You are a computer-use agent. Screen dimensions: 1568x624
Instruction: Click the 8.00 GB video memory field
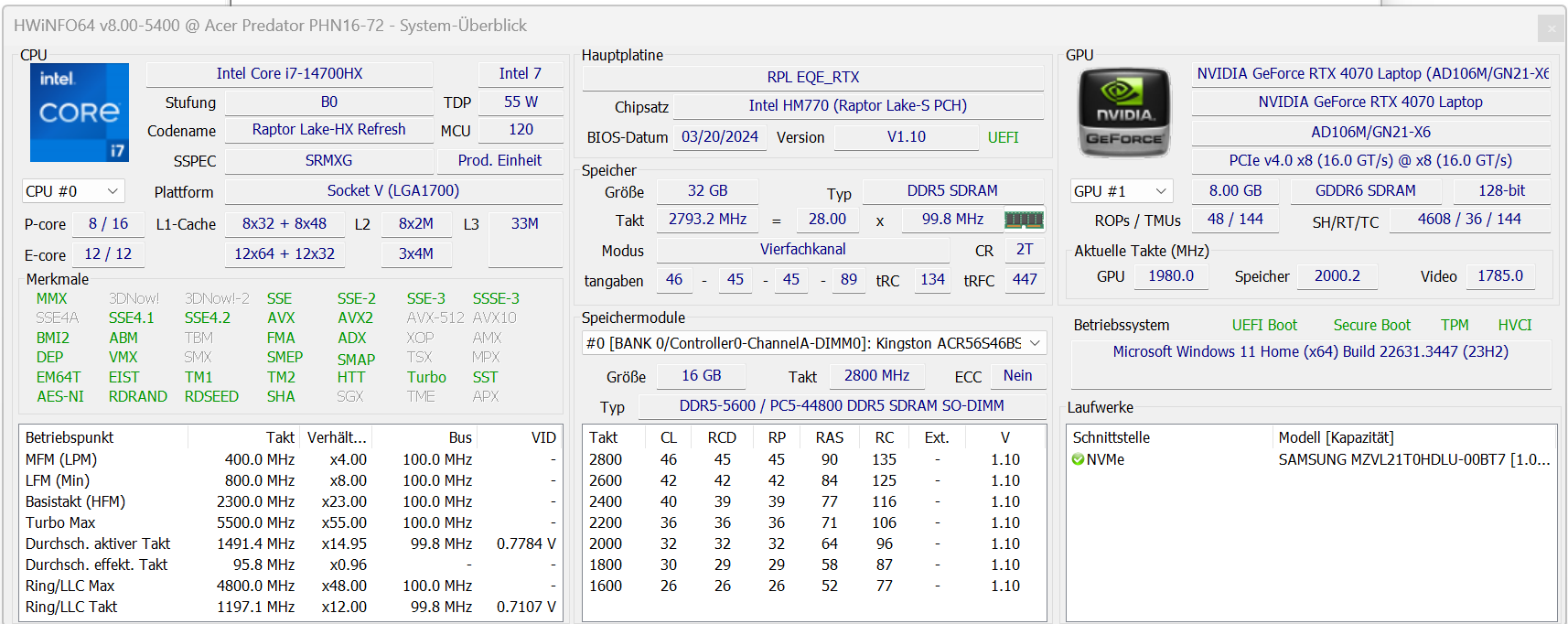(x=1235, y=190)
